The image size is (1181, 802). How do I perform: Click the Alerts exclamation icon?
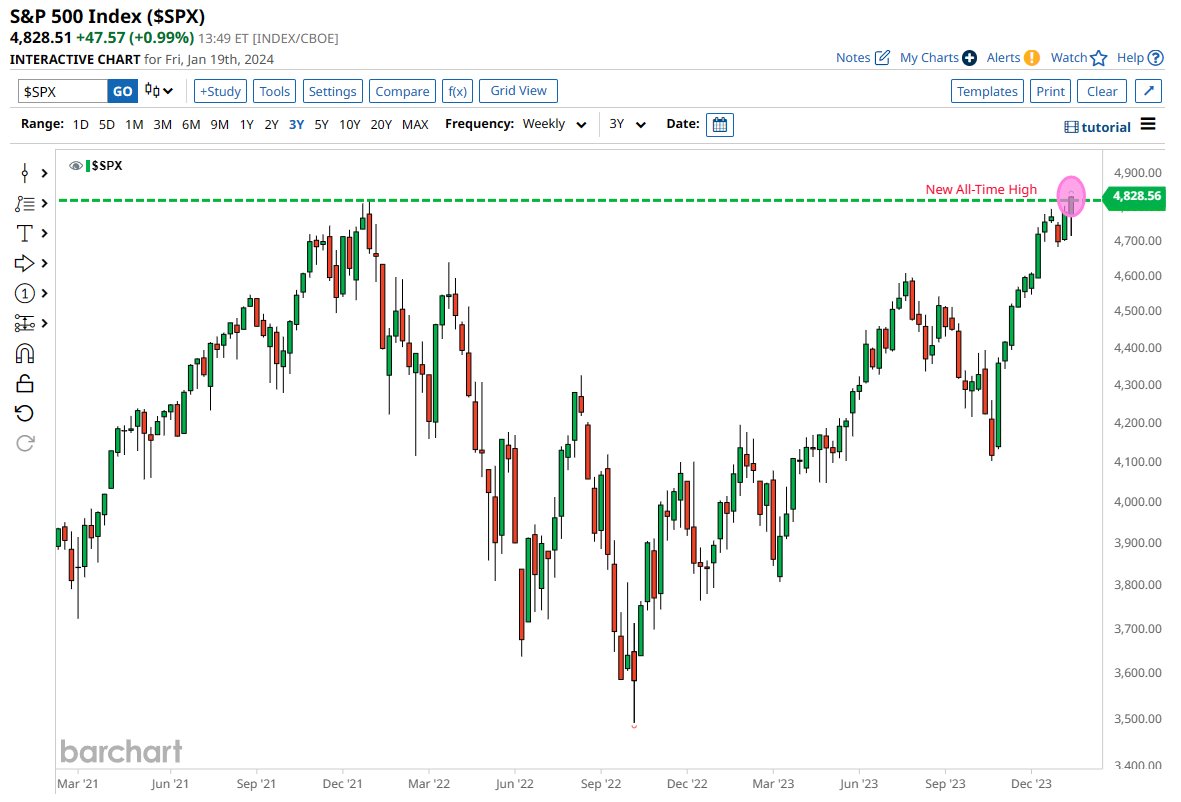click(1032, 58)
